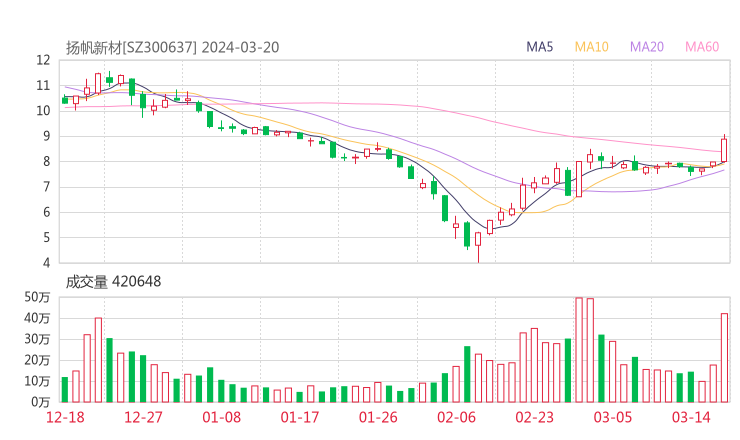The height and width of the screenshot is (440, 740).
Task: Click the 10万 volume axis label
Action: (x=37, y=381)
